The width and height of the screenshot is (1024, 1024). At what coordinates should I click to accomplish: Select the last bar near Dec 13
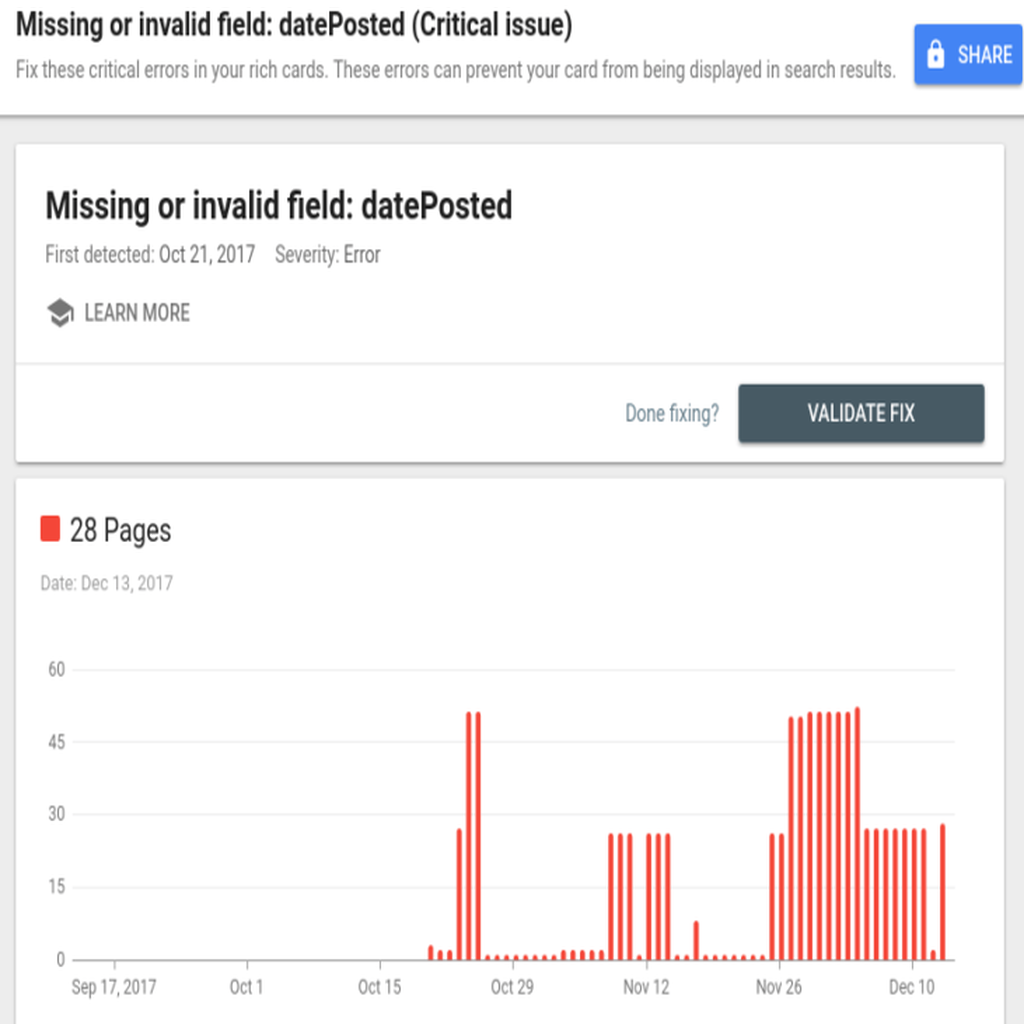(x=942, y=892)
